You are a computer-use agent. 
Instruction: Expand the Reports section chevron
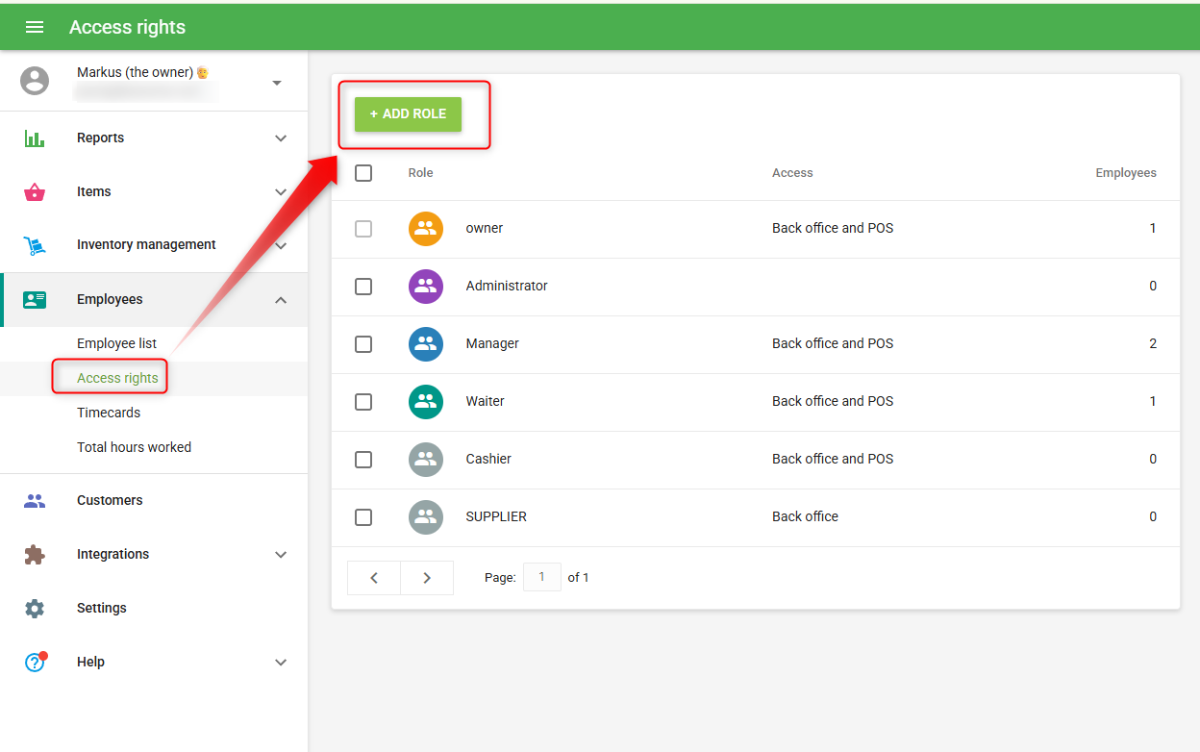[281, 138]
